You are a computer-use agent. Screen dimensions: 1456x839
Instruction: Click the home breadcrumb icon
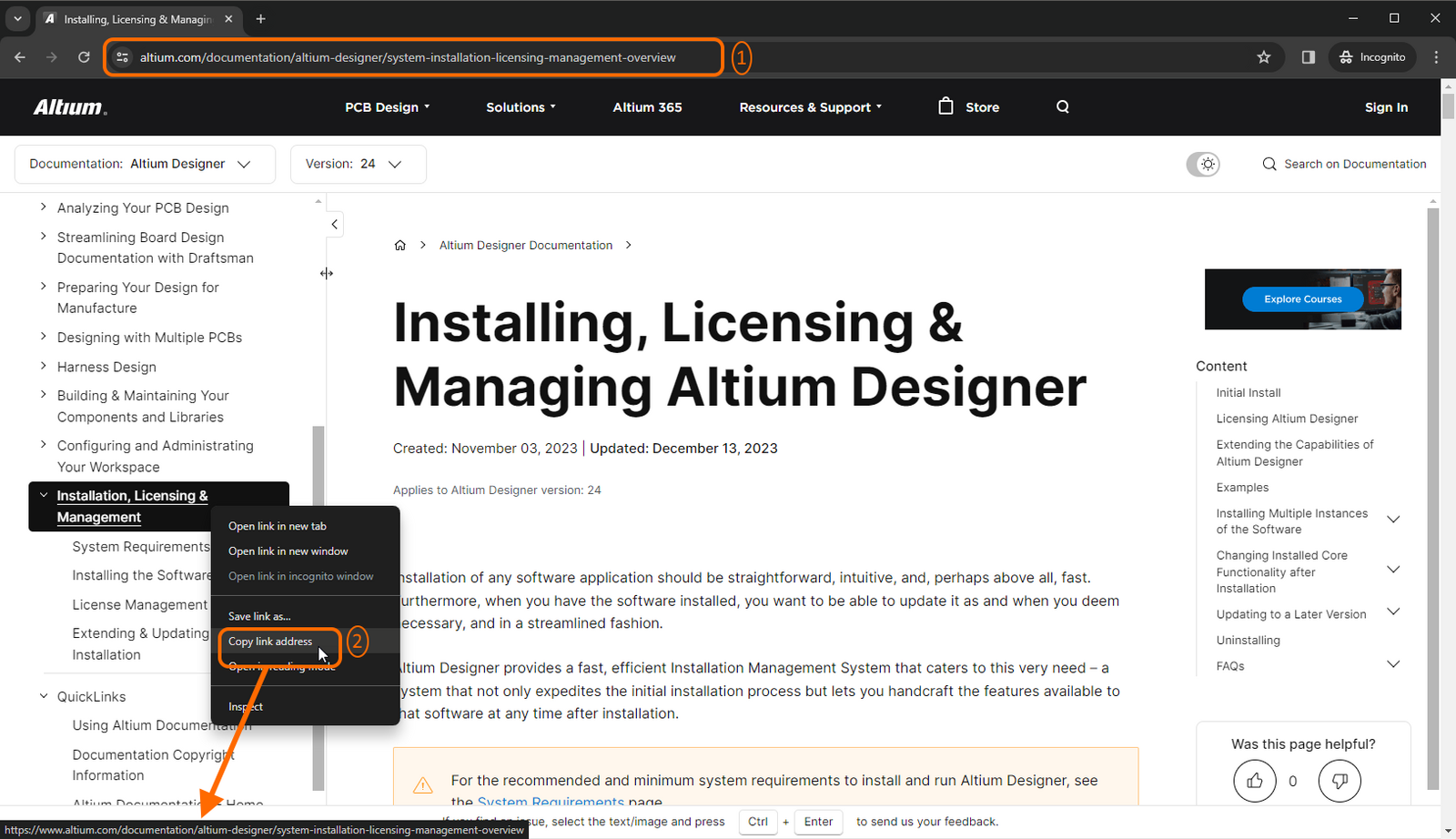(x=399, y=246)
